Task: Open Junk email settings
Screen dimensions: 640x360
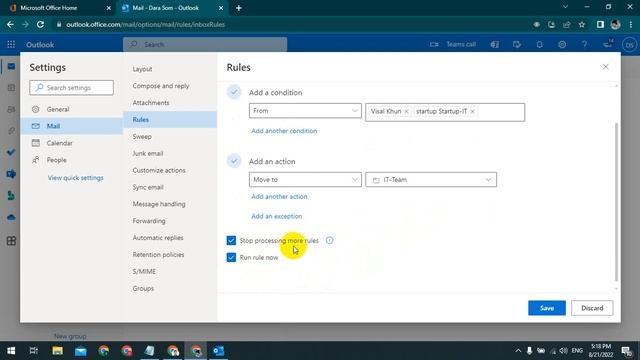Action: 170,153
